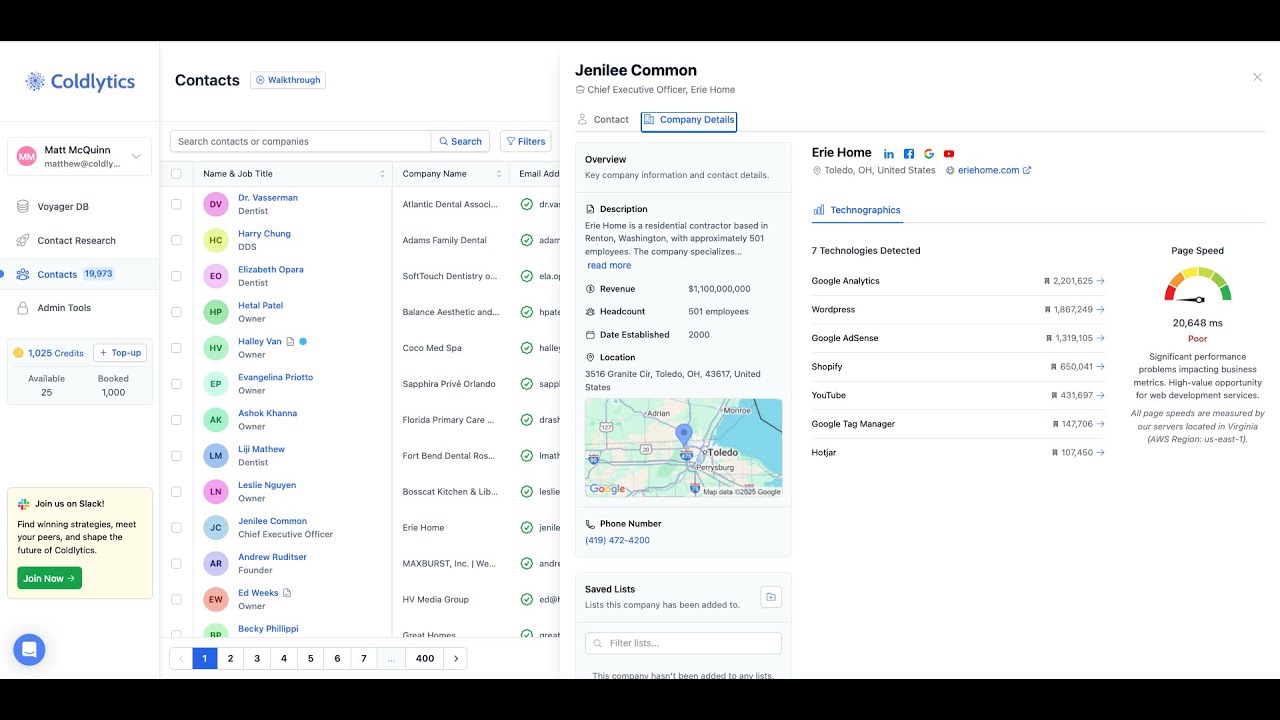This screenshot has height=720, width=1280.
Task: Select Contacts in sidebar
Action: 80,274
